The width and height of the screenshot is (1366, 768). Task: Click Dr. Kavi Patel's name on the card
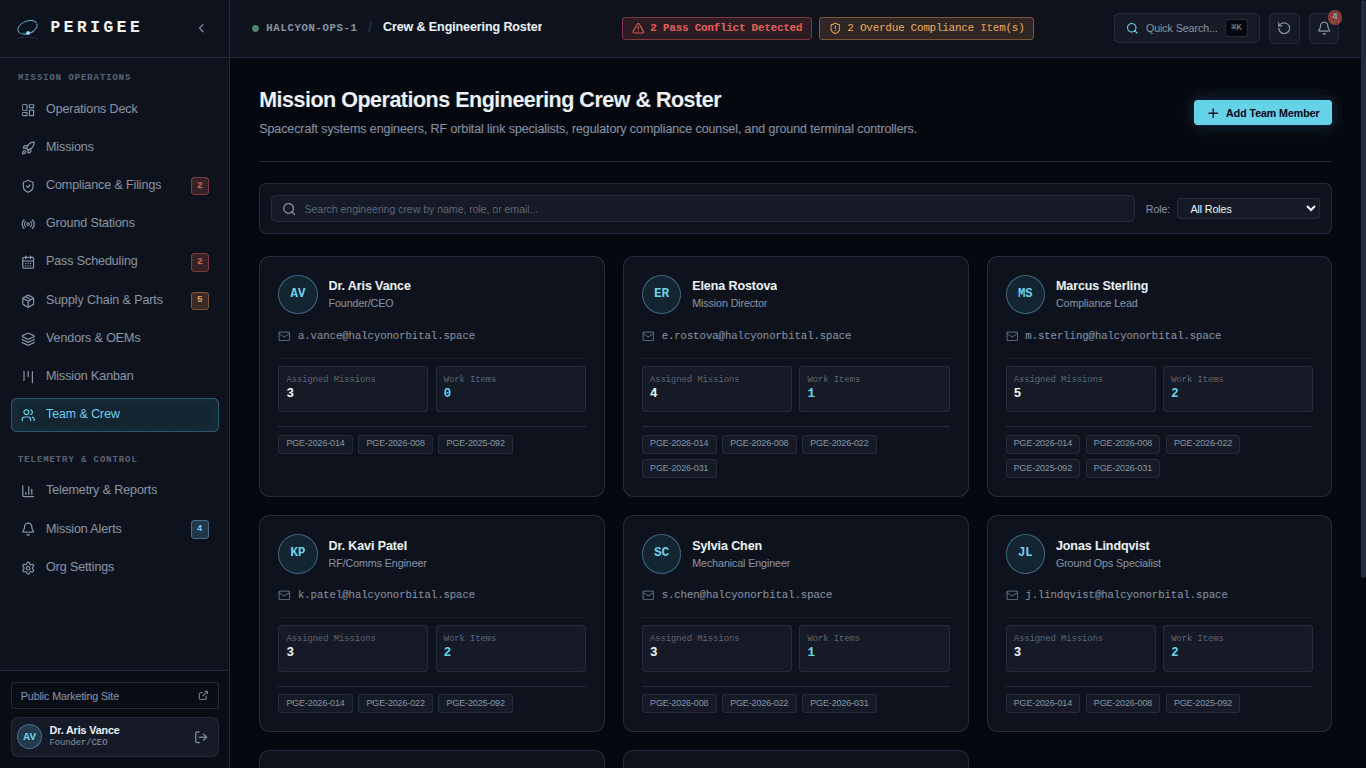(368, 546)
